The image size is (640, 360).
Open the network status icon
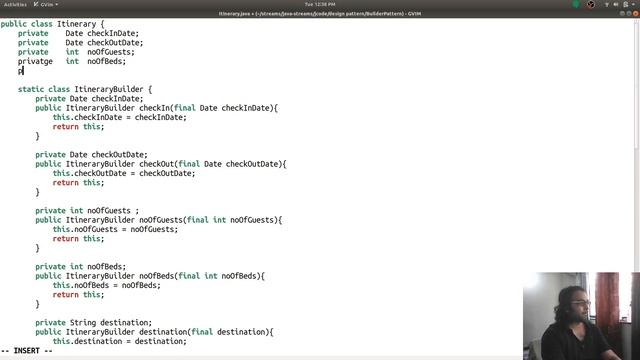click(x=607, y=4)
